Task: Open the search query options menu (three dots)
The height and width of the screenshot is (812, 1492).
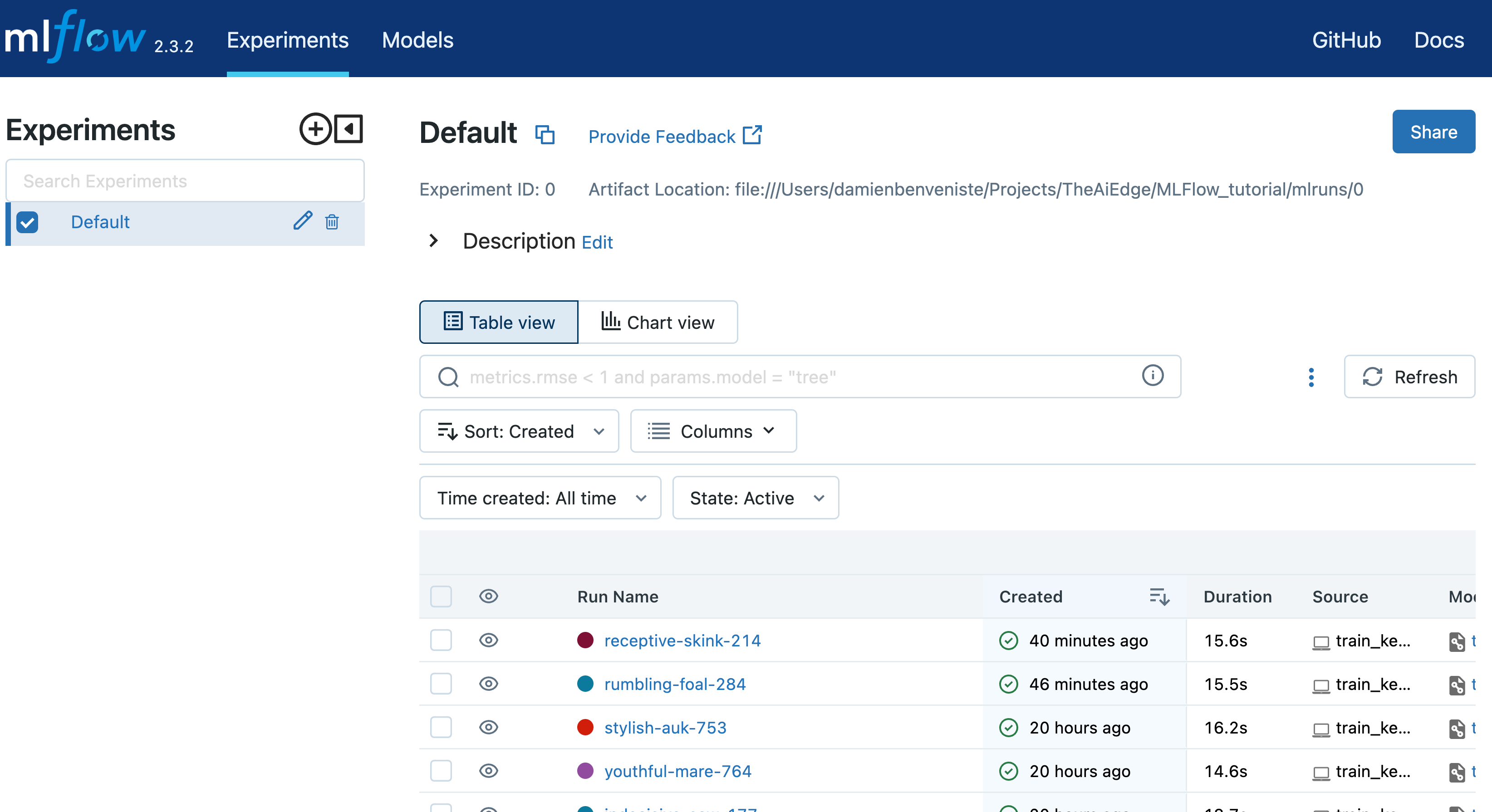Action: click(x=1311, y=377)
